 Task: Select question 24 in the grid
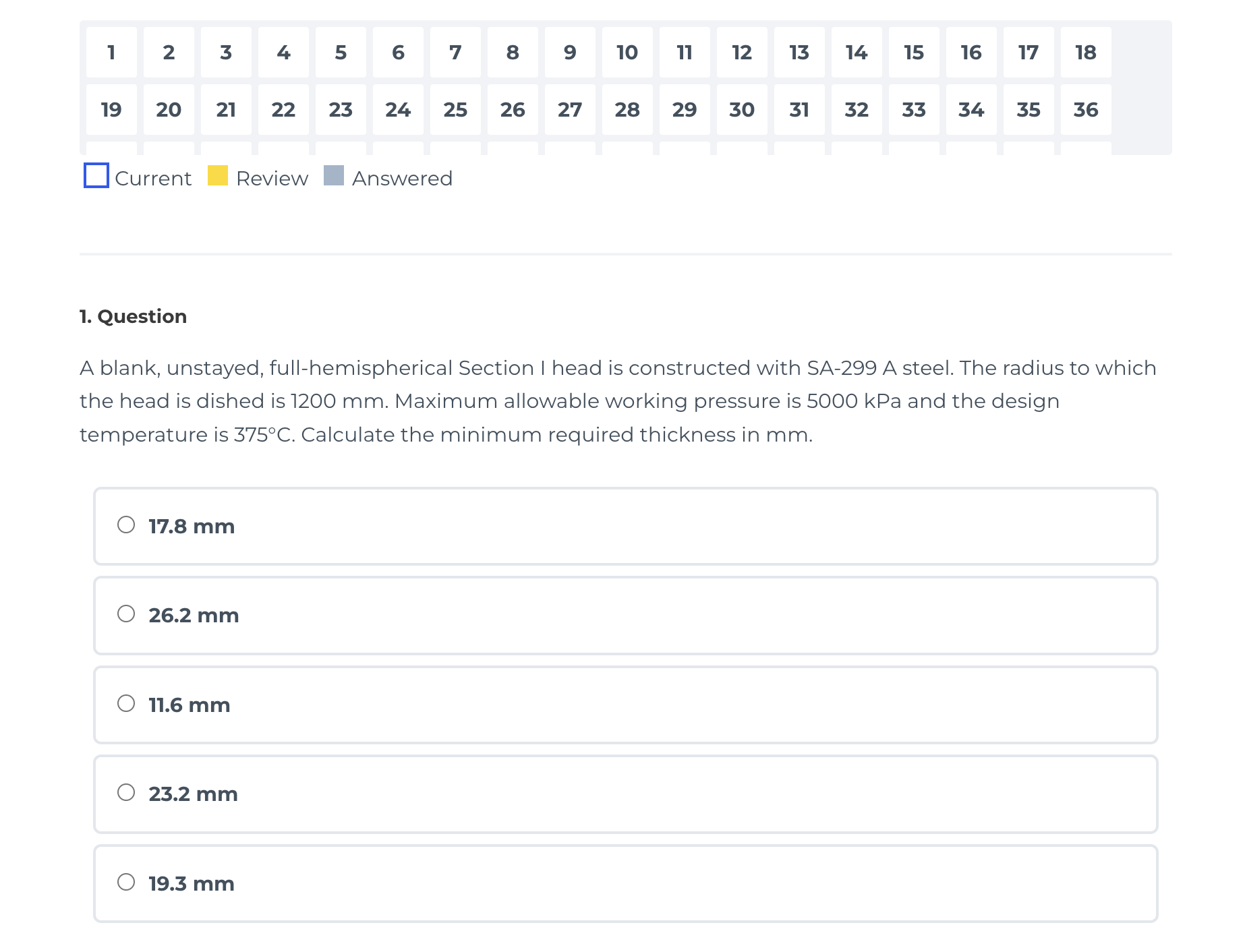point(398,110)
